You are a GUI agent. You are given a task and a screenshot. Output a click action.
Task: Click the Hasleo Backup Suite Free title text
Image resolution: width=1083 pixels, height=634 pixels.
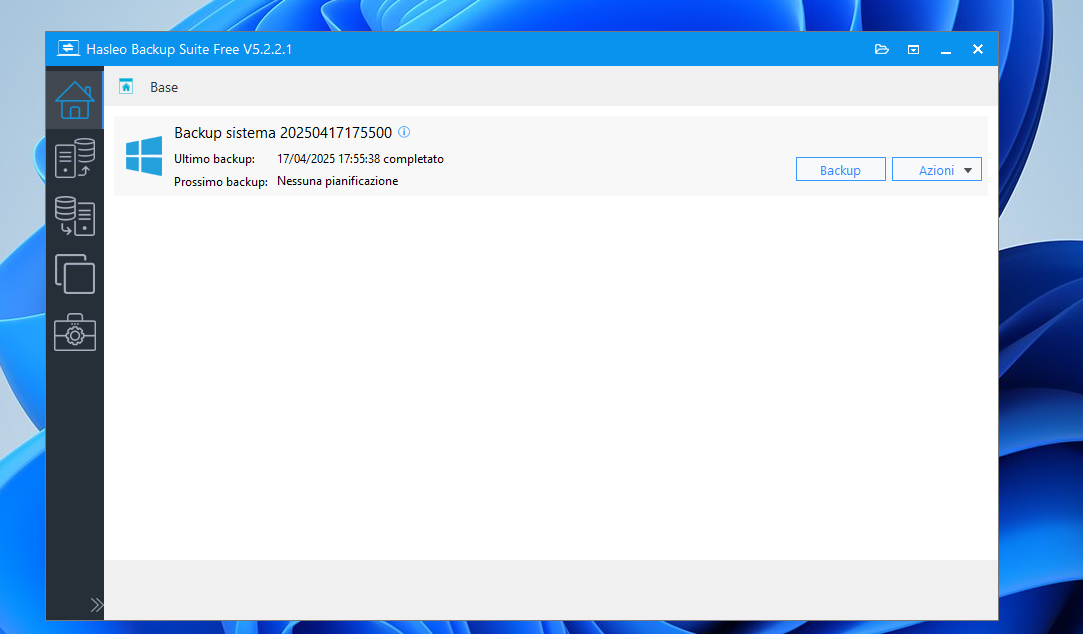pos(189,49)
